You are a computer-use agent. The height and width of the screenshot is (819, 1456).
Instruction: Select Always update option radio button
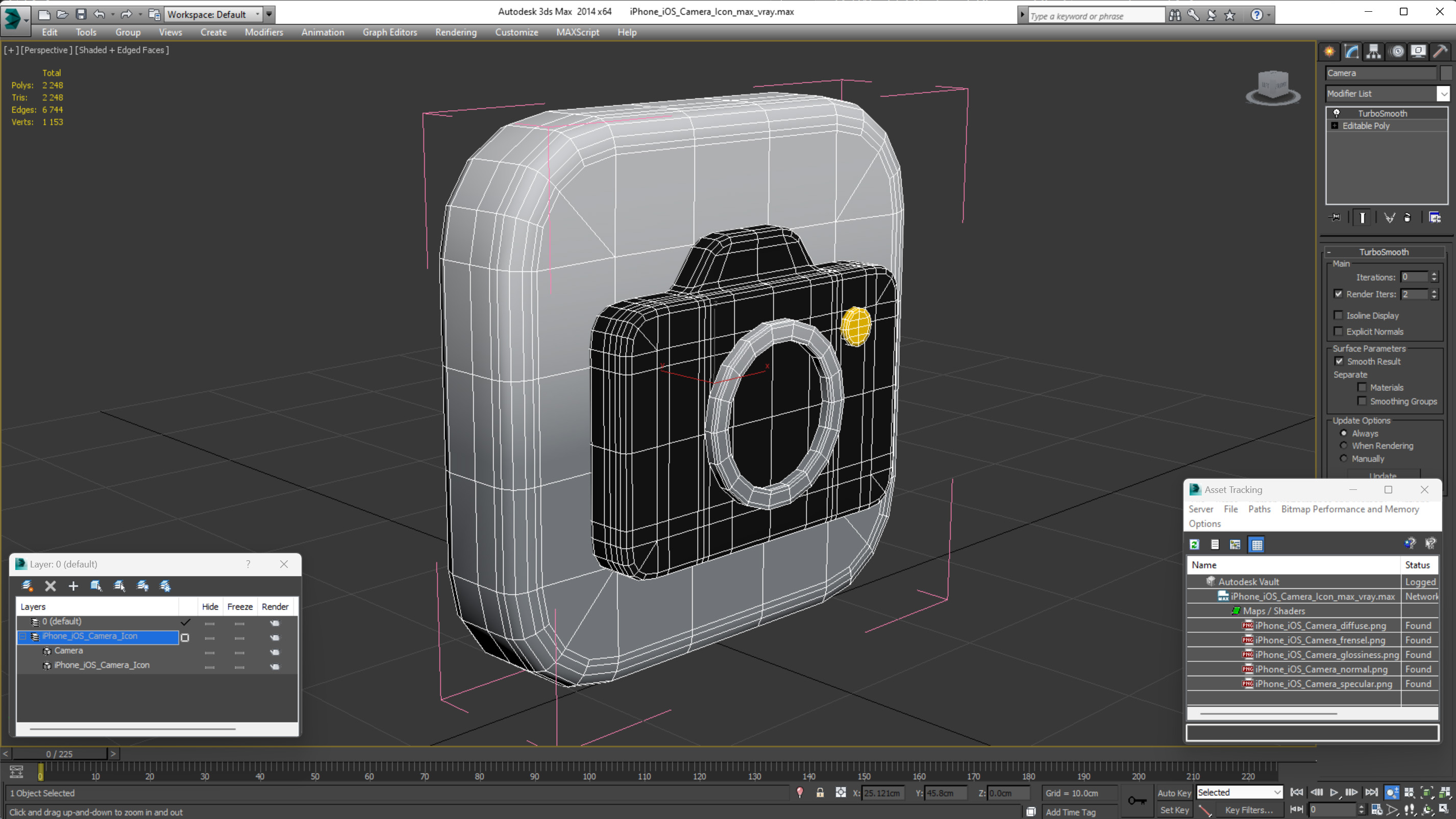pos(1344,433)
